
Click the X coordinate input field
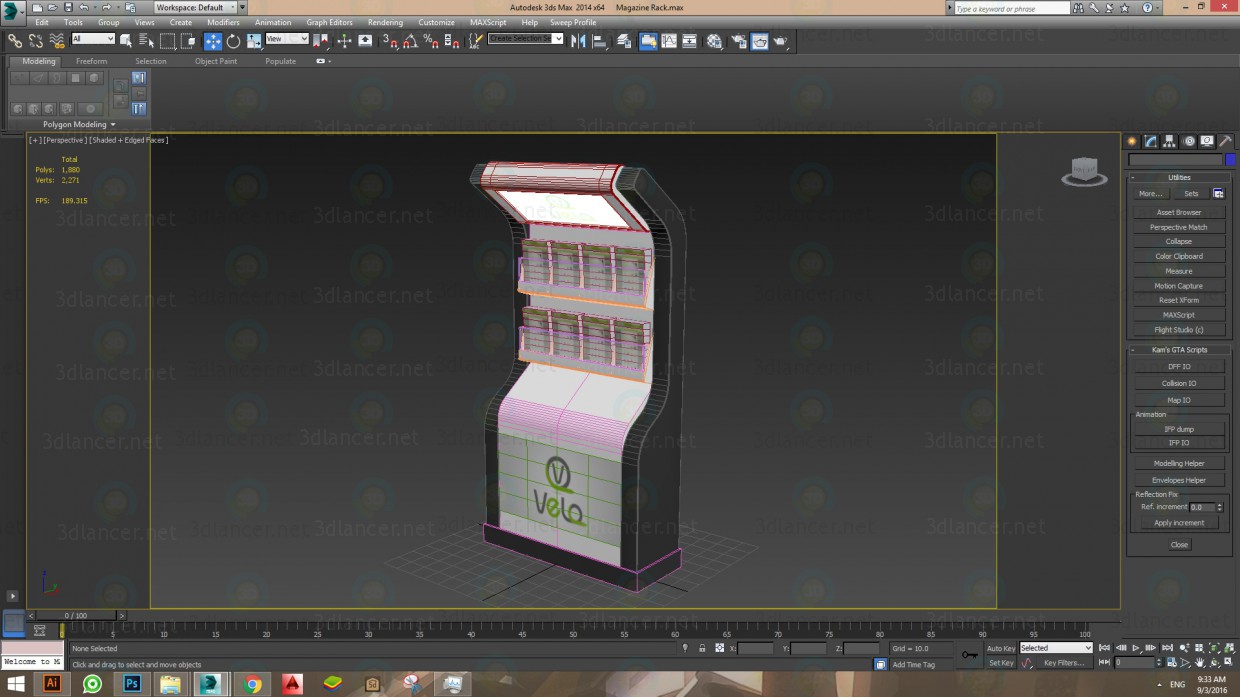756,648
